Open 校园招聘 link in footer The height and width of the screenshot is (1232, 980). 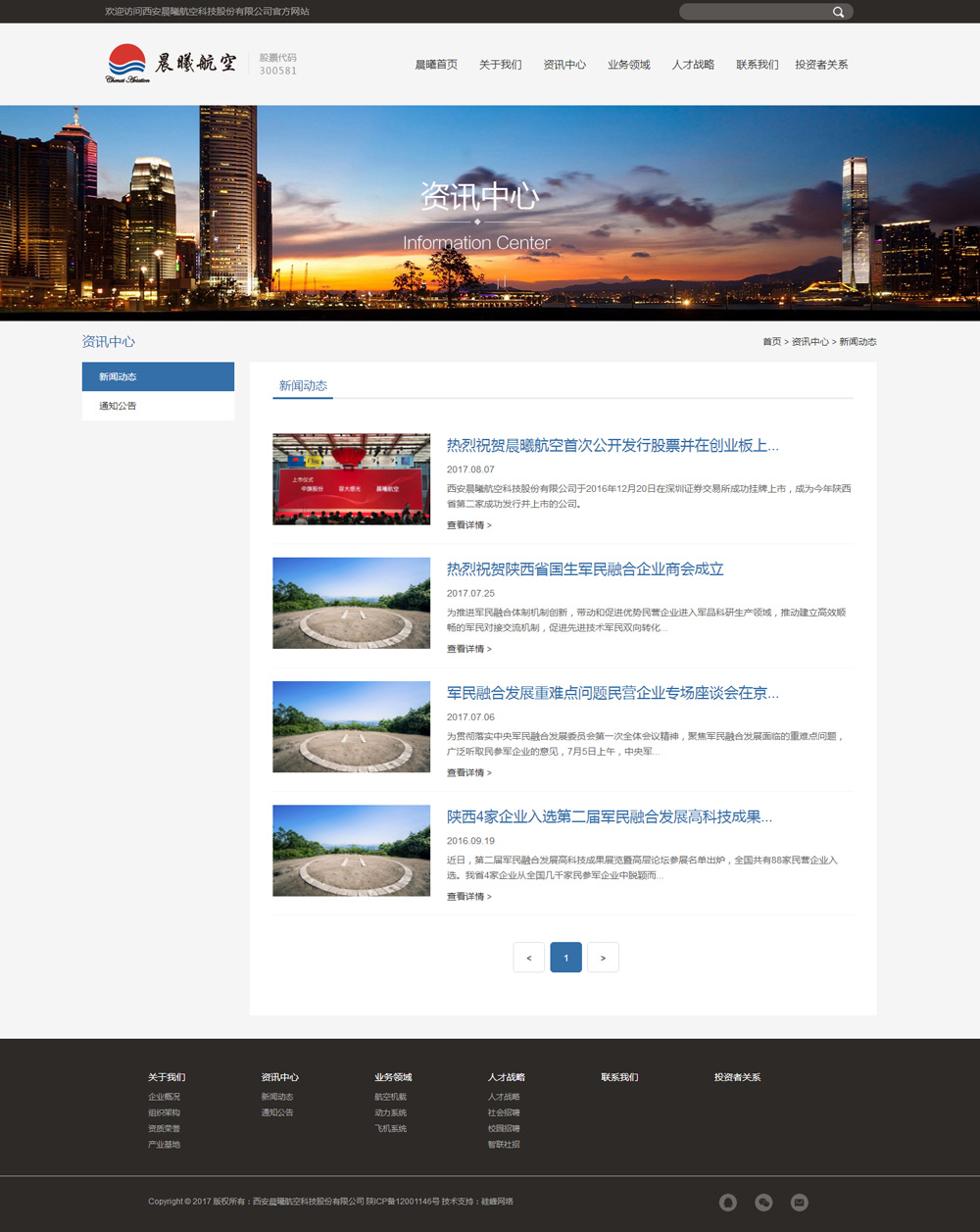tap(504, 1128)
